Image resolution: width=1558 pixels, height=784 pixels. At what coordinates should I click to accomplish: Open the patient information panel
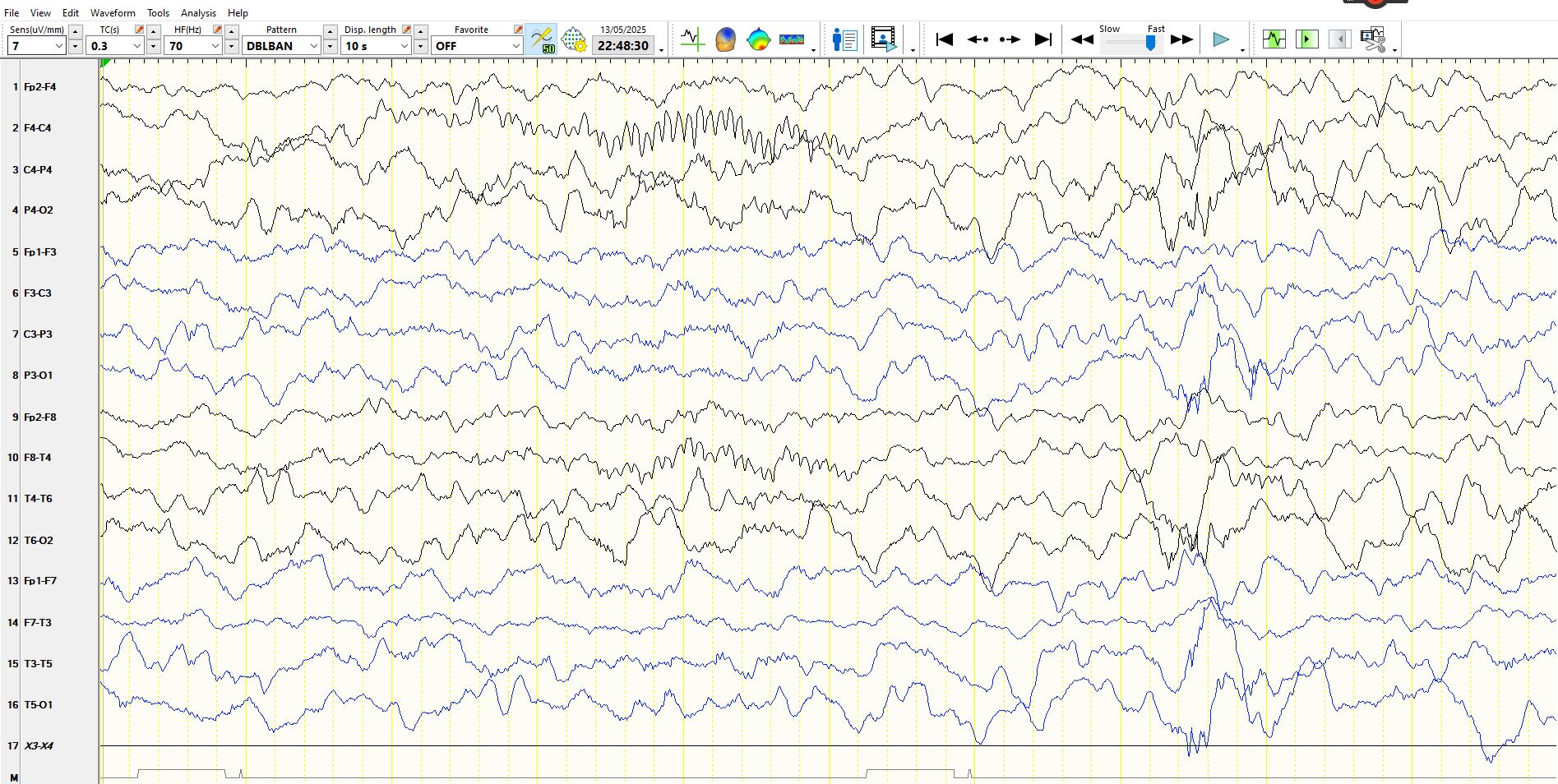pyautogui.click(x=844, y=39)
